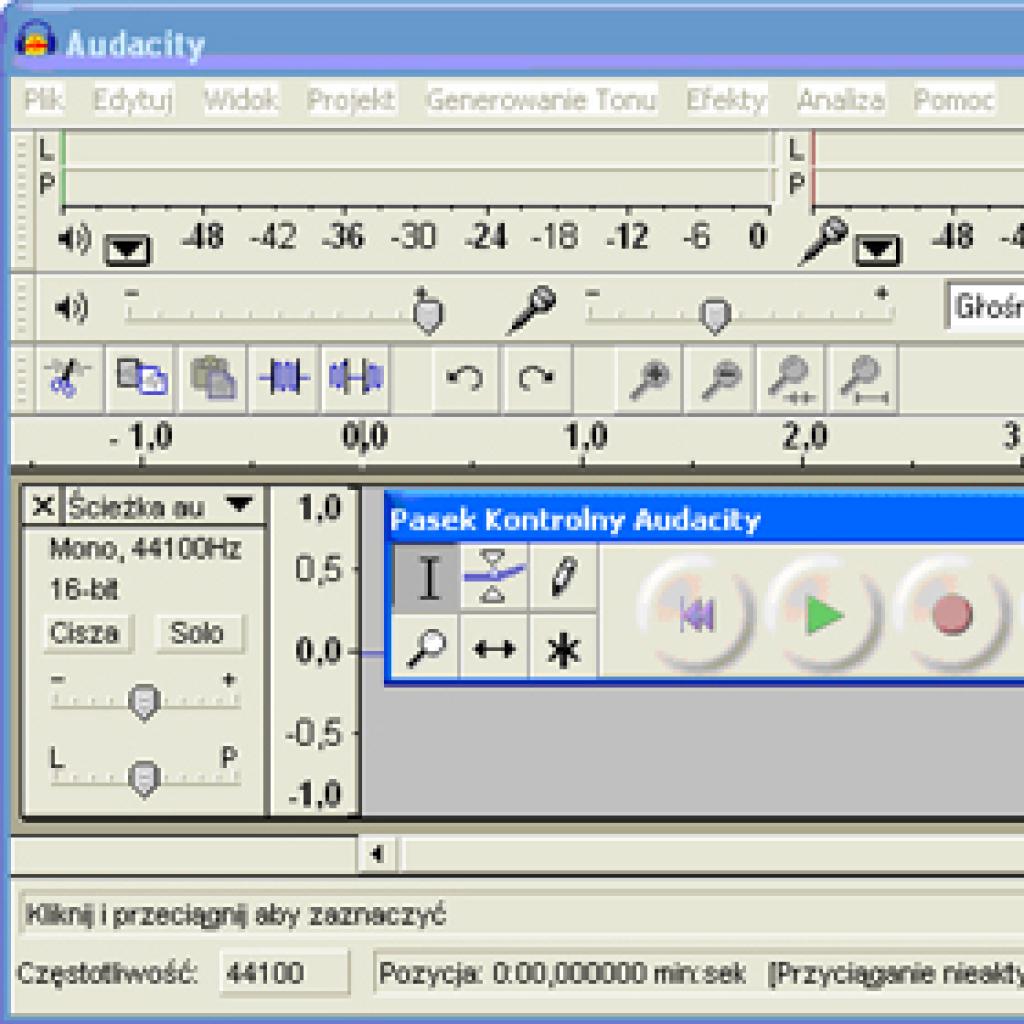Click the Mono, 44100Hz track info text
The image size is (1024, 1024).
pyautogui.click(x=145, y=549)
